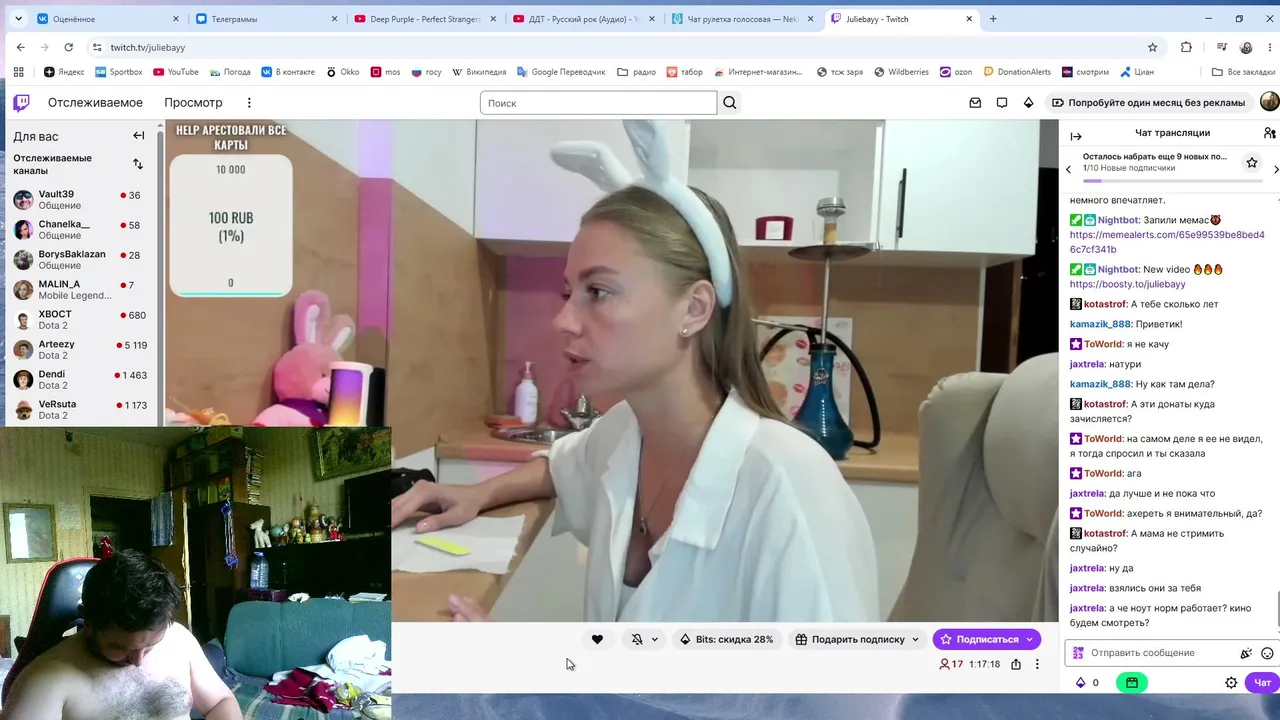
Task: Switch to the Телеграммы browser tab
Action: 266,19
